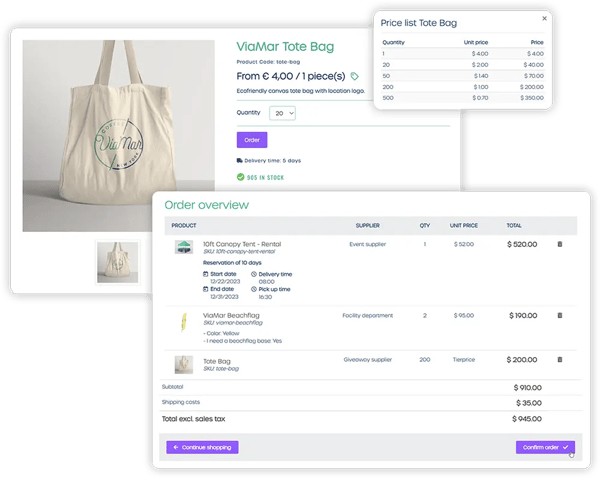Viewport: 600px width, 478px height.
Task: Click the 'ViaMar Beachflag' product name
Action: (231, 315)
